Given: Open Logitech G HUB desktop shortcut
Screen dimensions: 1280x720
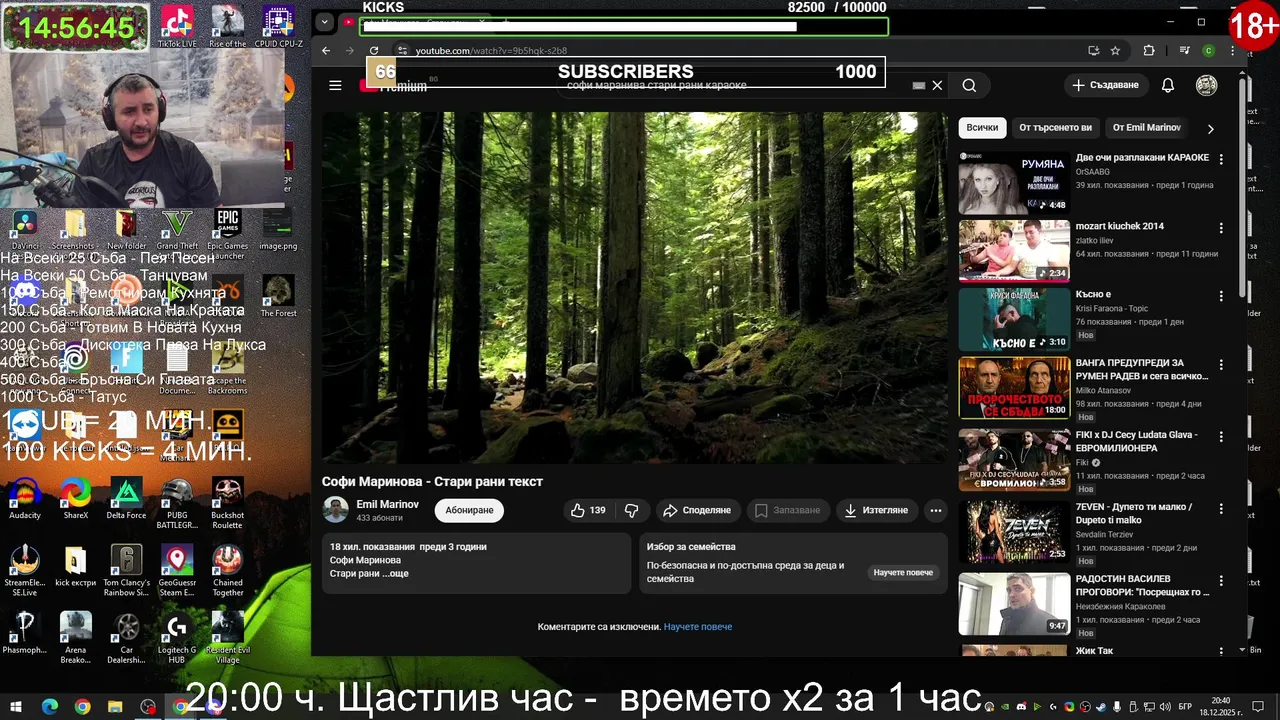Looking at the screenshot, I should (177, 638).
